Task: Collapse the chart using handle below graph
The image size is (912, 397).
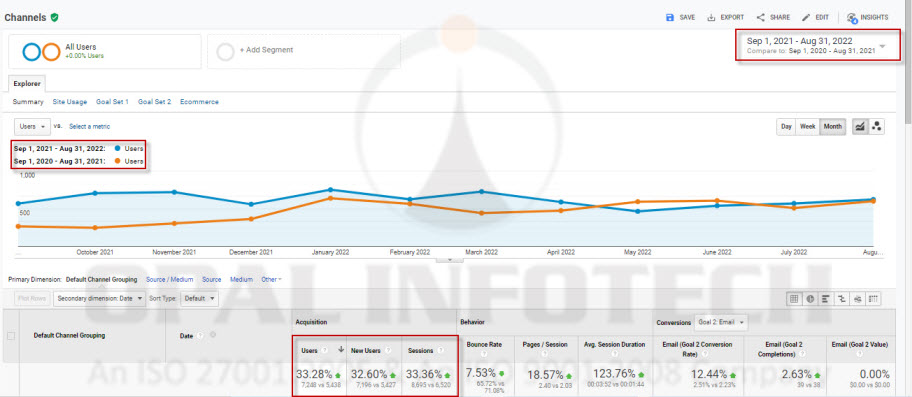Action: pos(449,259)
